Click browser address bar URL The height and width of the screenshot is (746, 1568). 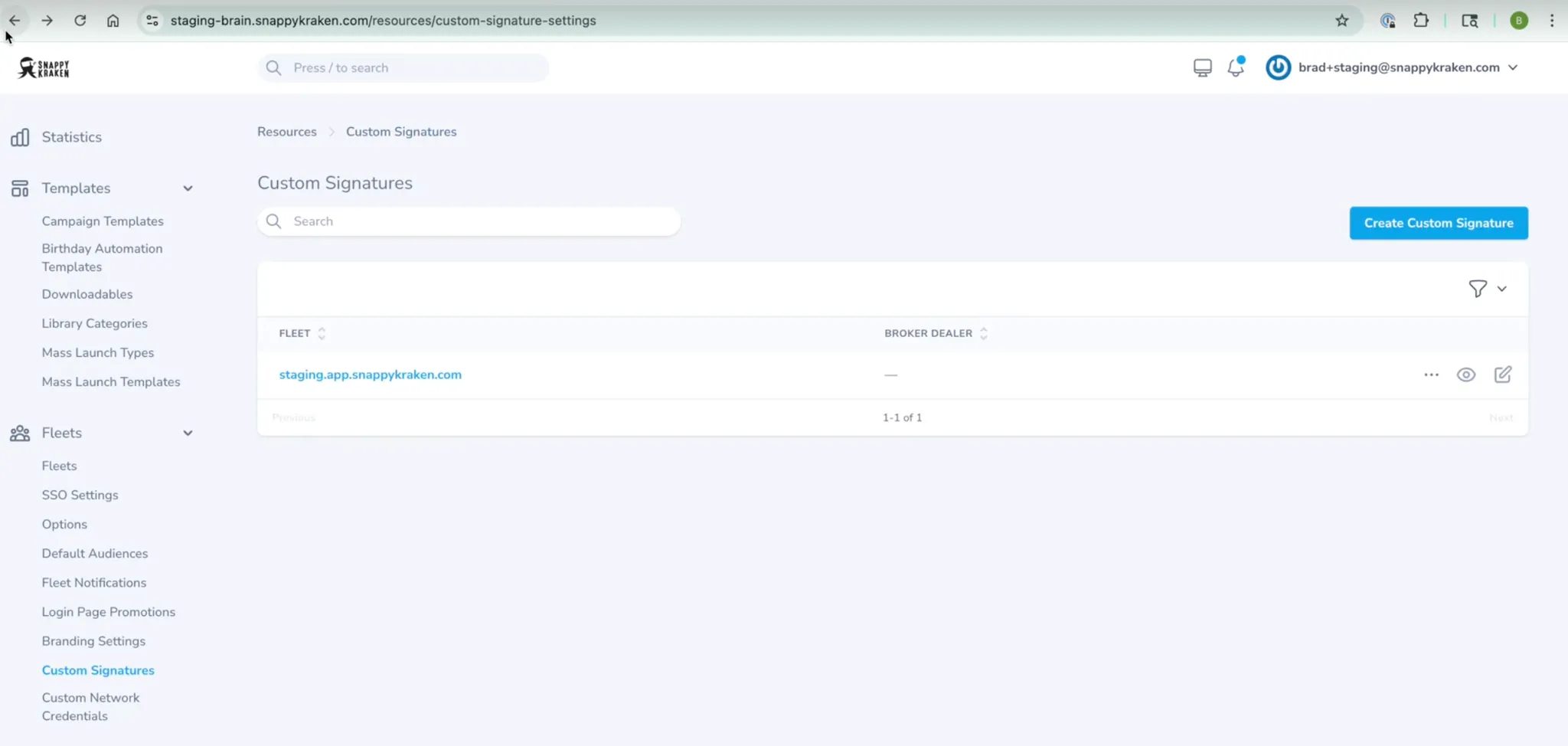(383, 21)
